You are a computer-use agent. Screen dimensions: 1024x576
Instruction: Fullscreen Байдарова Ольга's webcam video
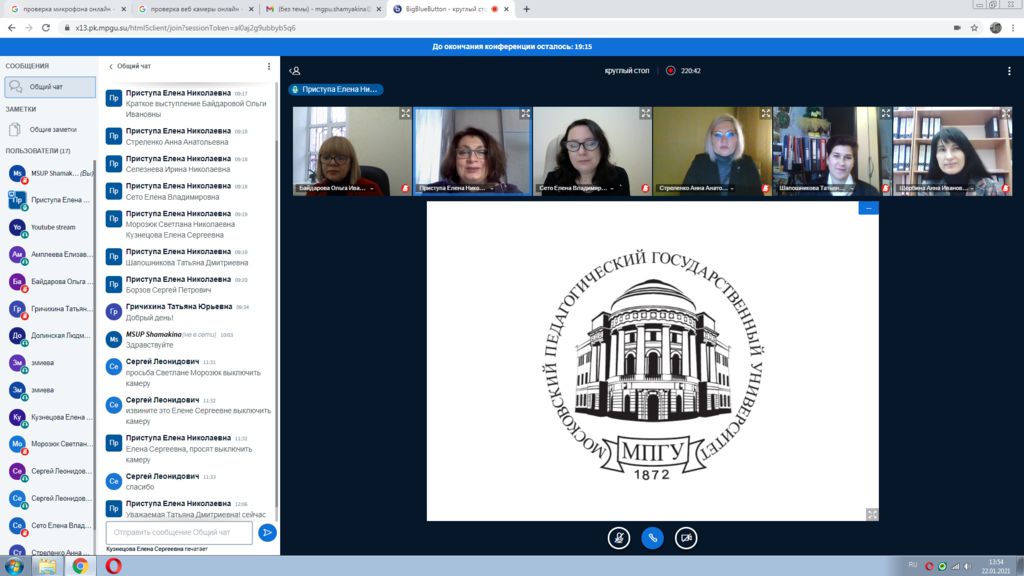405,114
